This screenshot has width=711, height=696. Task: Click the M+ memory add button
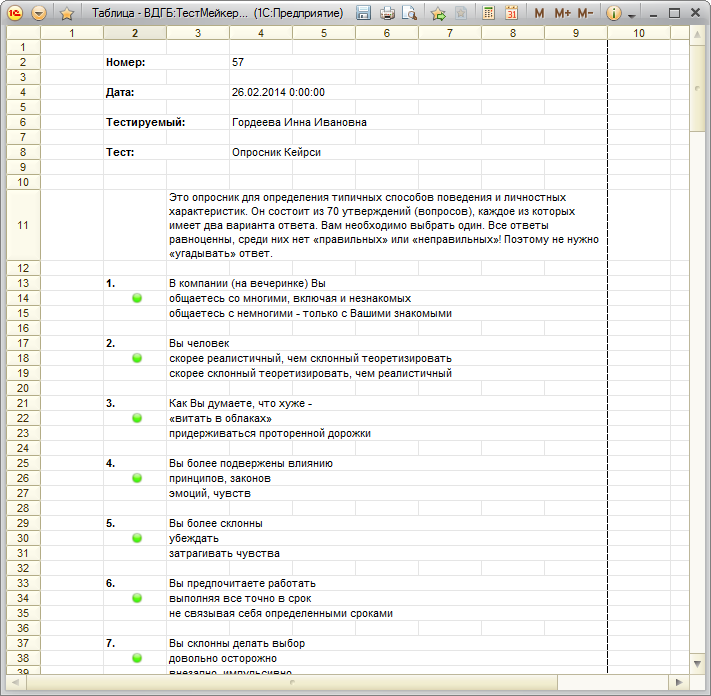click(562, 14)
